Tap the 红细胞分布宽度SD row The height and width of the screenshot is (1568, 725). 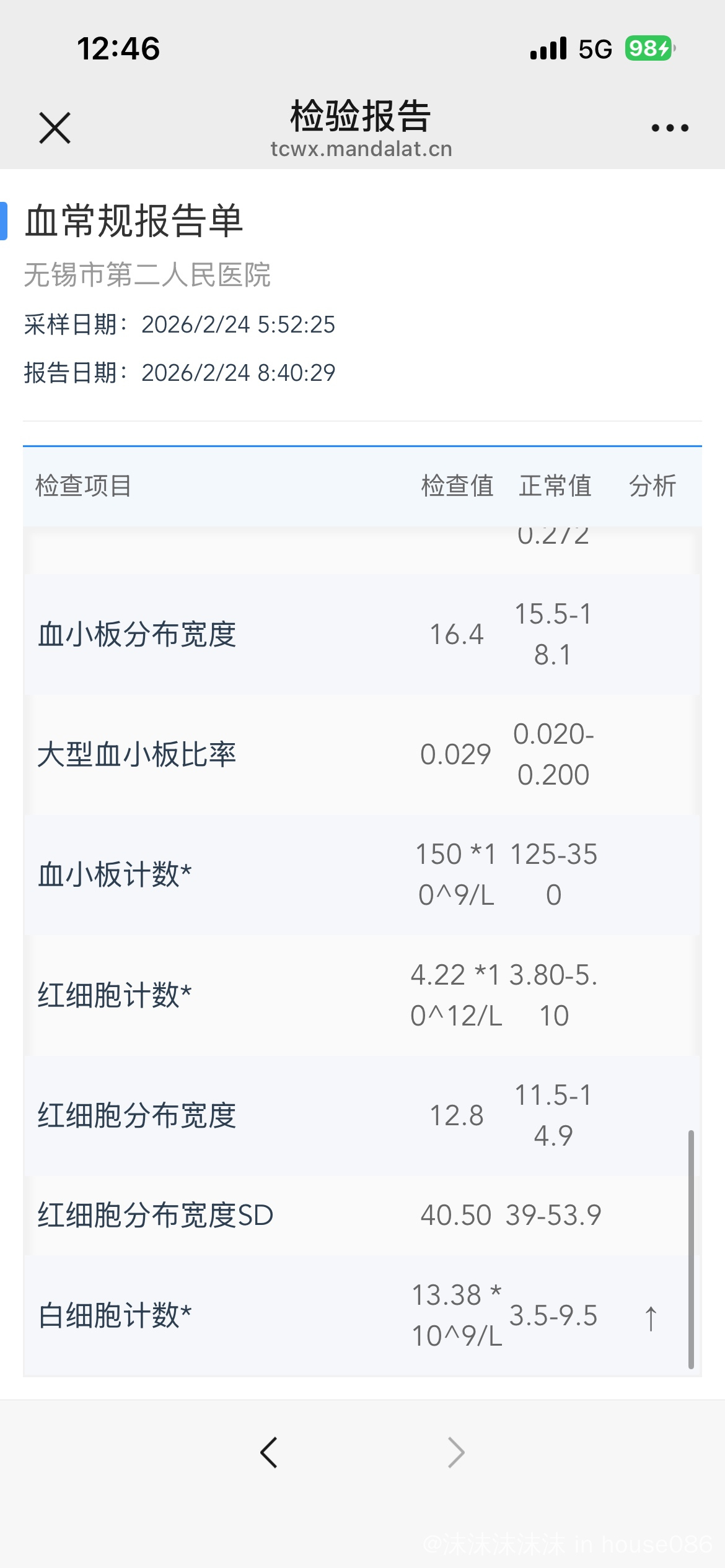[x=156, y=1215]
